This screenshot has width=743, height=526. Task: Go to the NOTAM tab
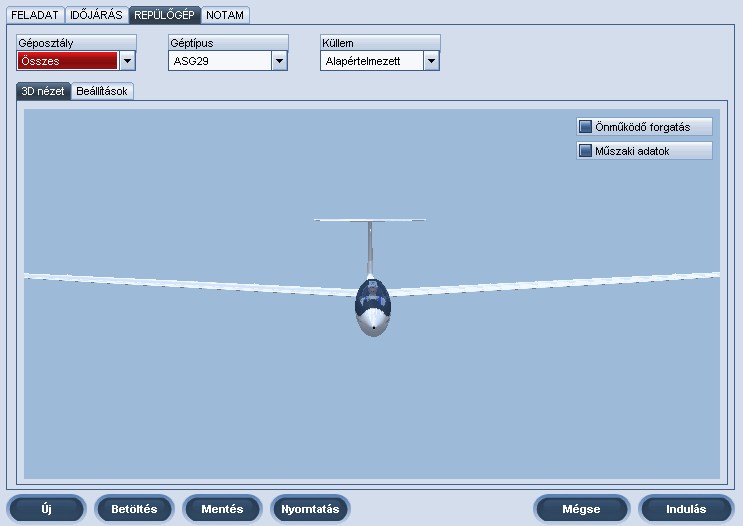[x=225, y=16]
